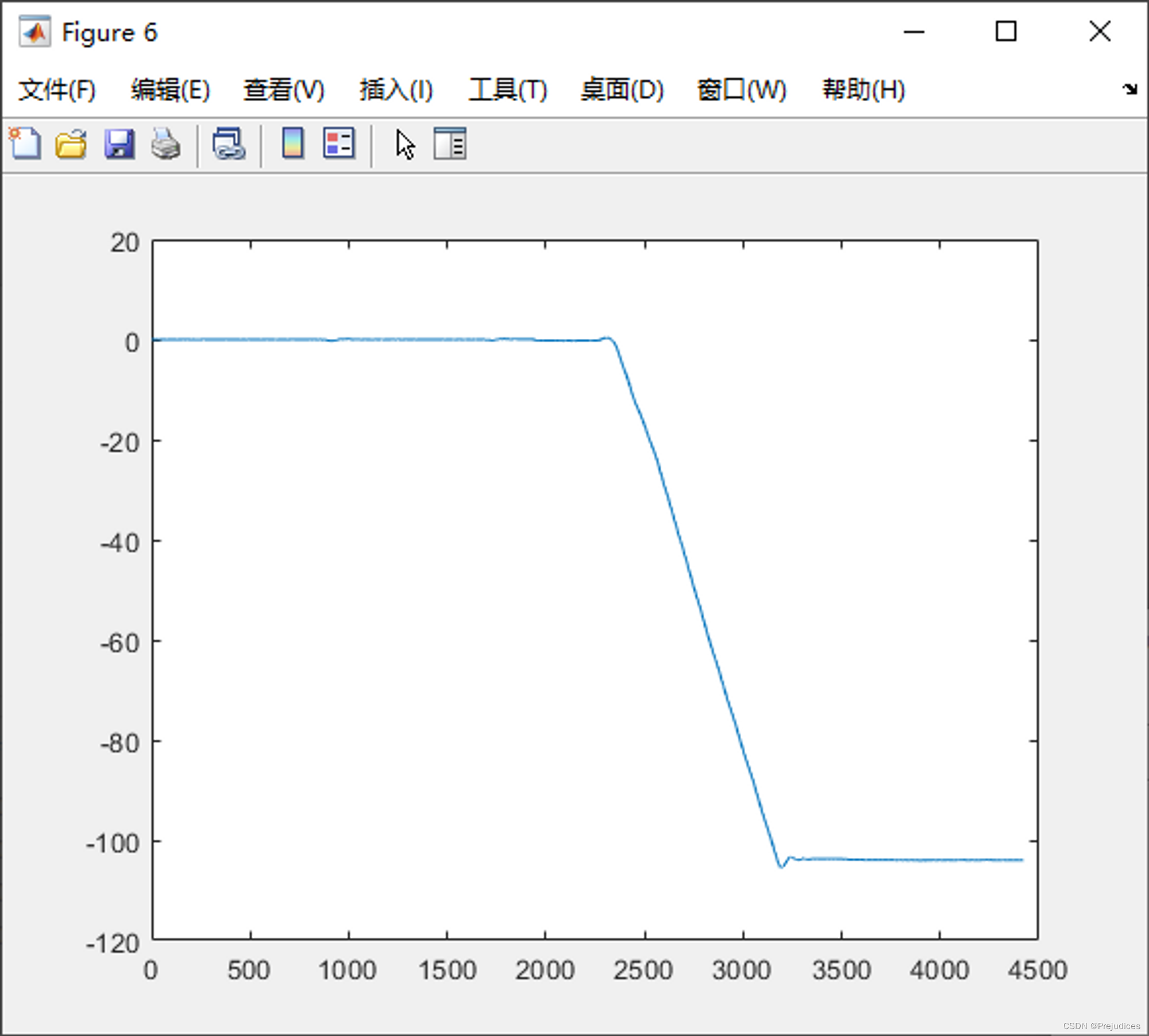Click the Link Plot toolbar icon

[x=229, y=143]
